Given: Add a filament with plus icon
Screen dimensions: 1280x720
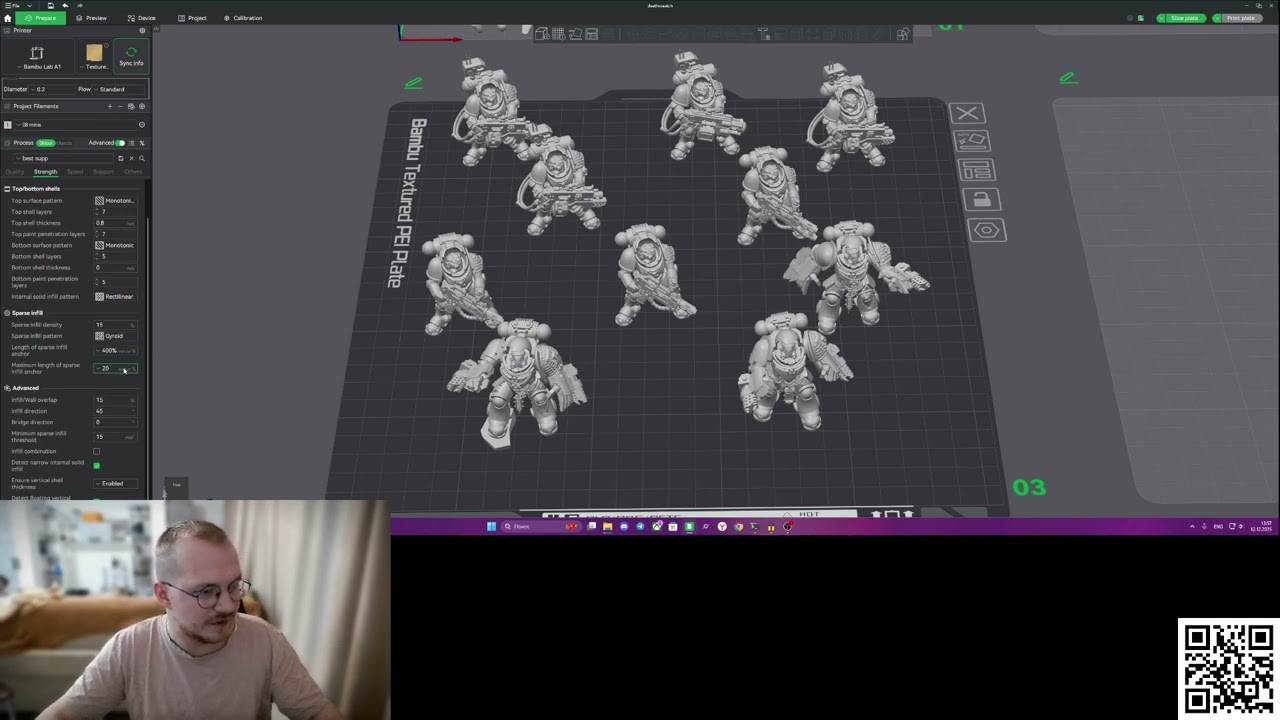Looking at the screenshot, I should coord(110,106).
